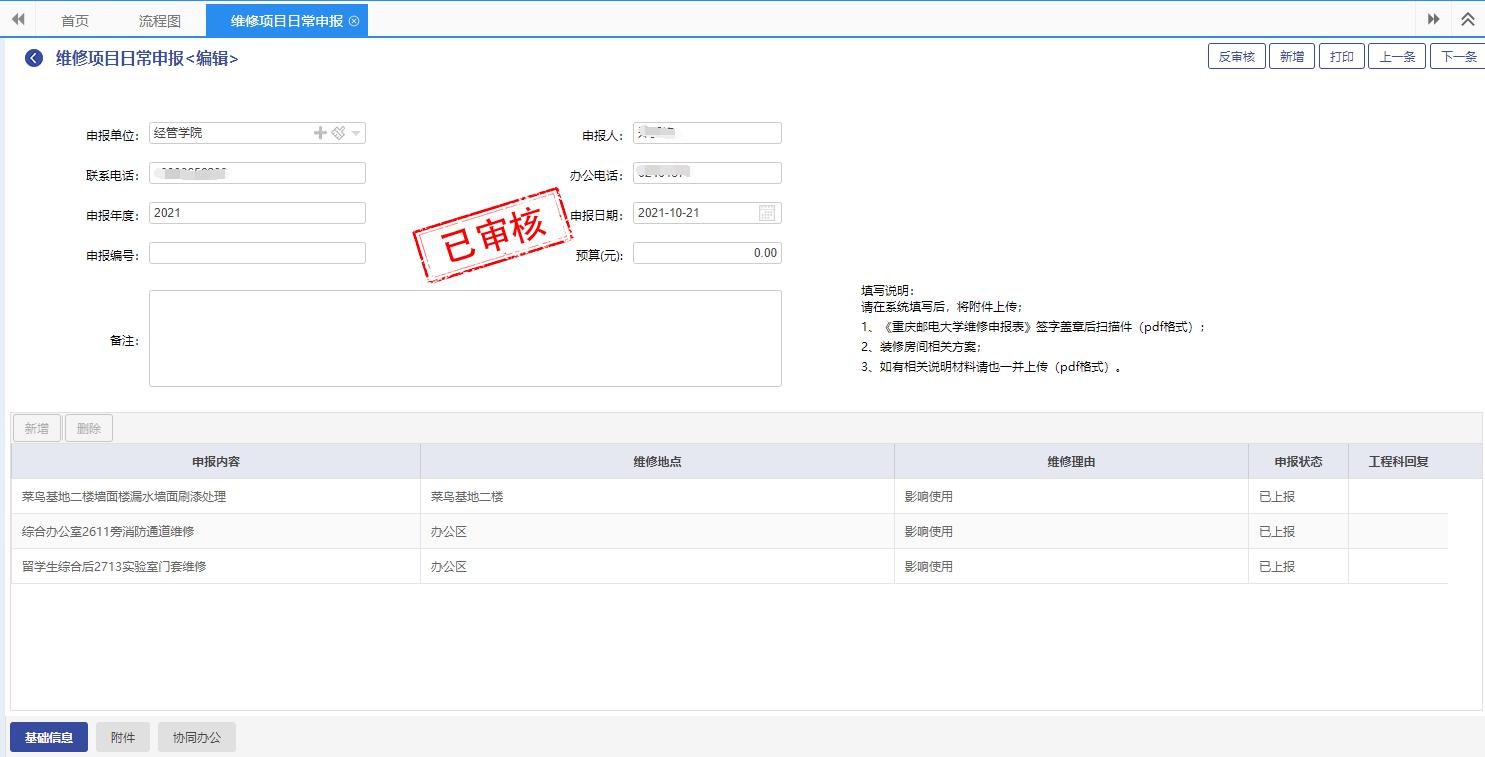Go to the previous record with 上一条

click(1397, 57)
